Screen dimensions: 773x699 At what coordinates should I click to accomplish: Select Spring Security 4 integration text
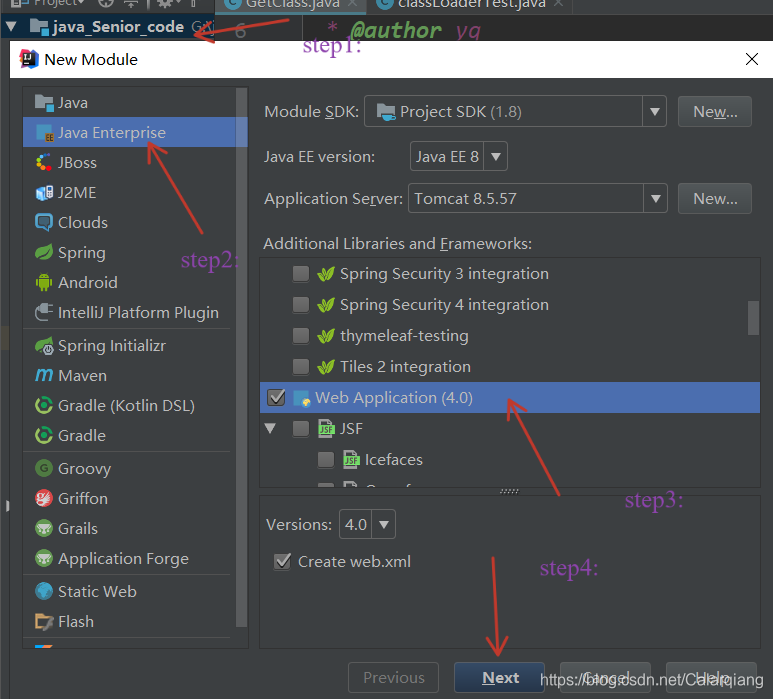click(x=444, y=305)
